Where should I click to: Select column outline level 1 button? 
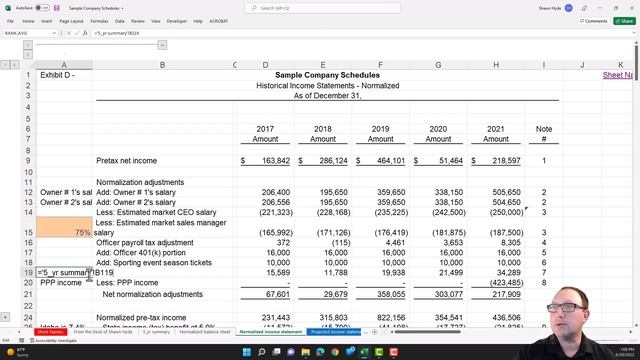point(27,44)
